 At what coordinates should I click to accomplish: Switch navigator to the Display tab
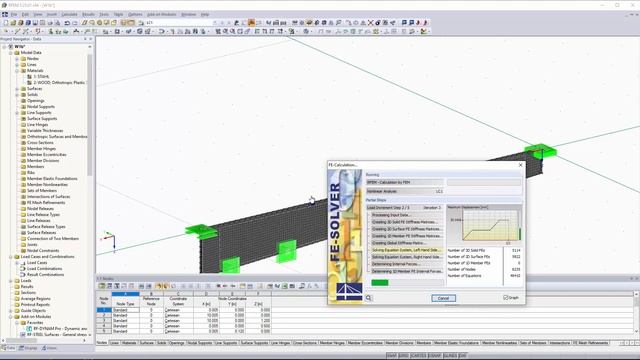(x=28, y=348)
